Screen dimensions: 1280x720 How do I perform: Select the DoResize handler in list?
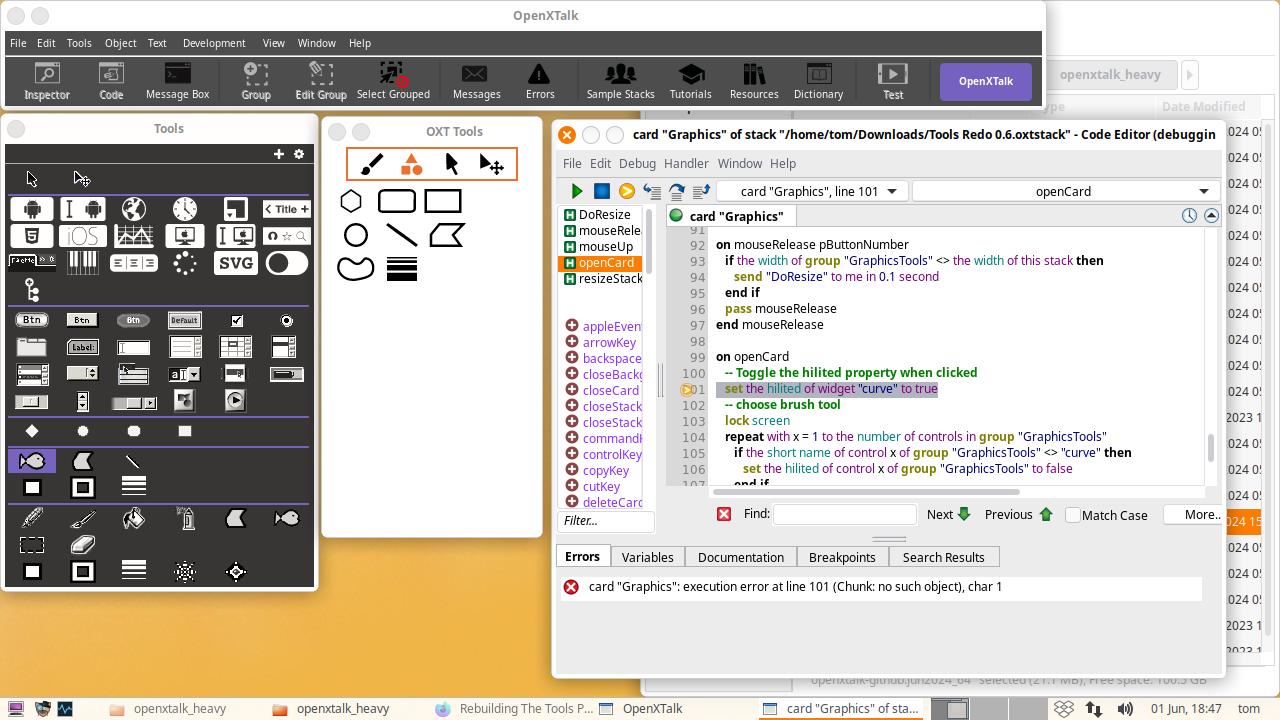click(x=603, y=214)
